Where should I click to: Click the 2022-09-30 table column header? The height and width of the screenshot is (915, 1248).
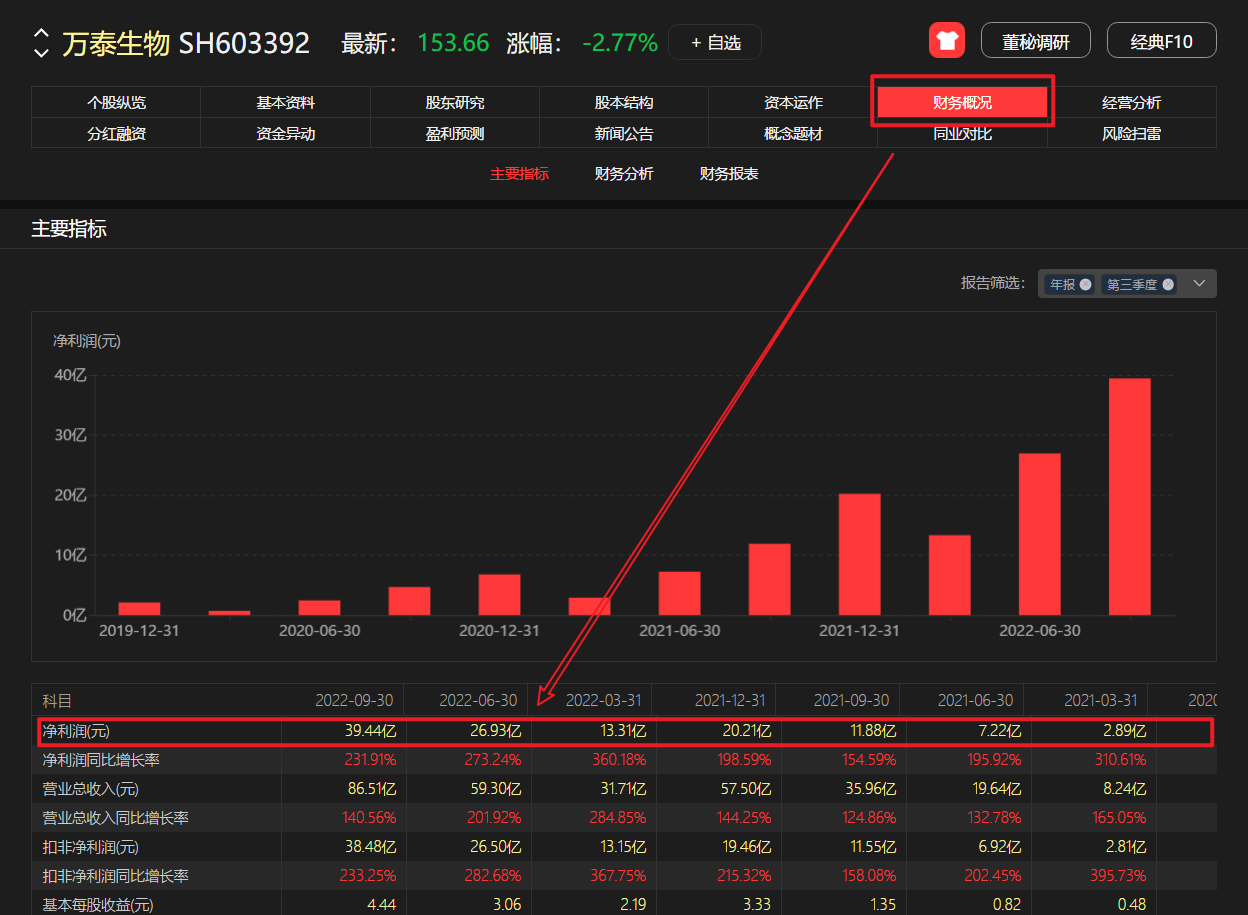click(355, 701)
